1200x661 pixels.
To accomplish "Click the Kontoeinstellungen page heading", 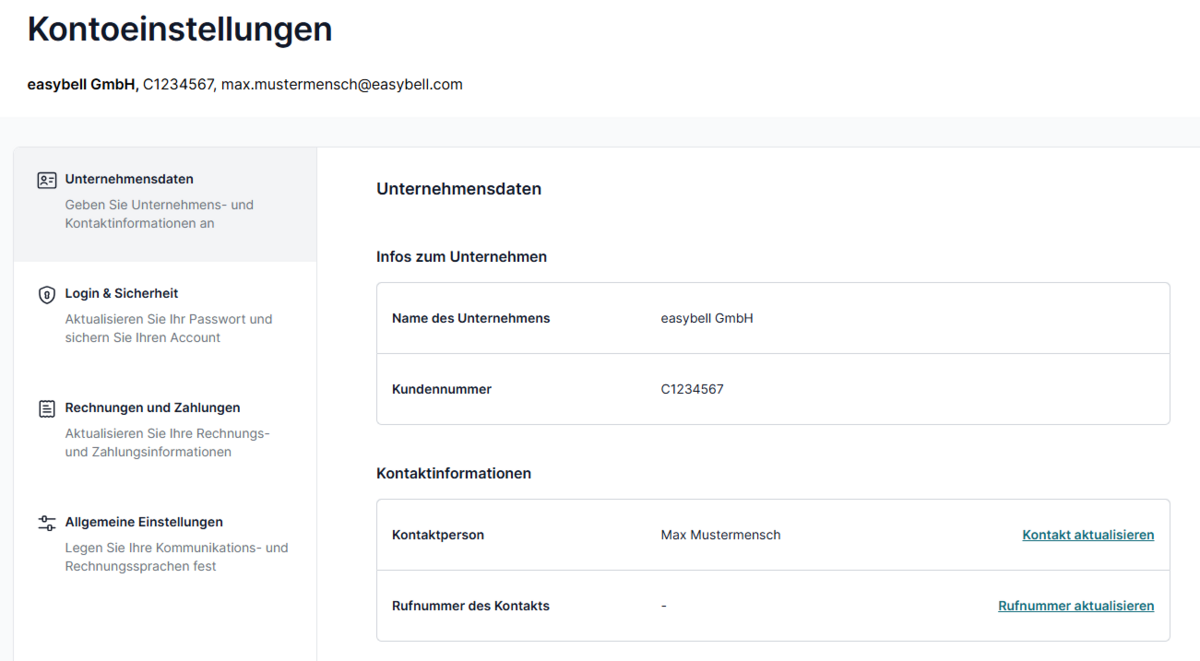I will [x=180, y=29].
